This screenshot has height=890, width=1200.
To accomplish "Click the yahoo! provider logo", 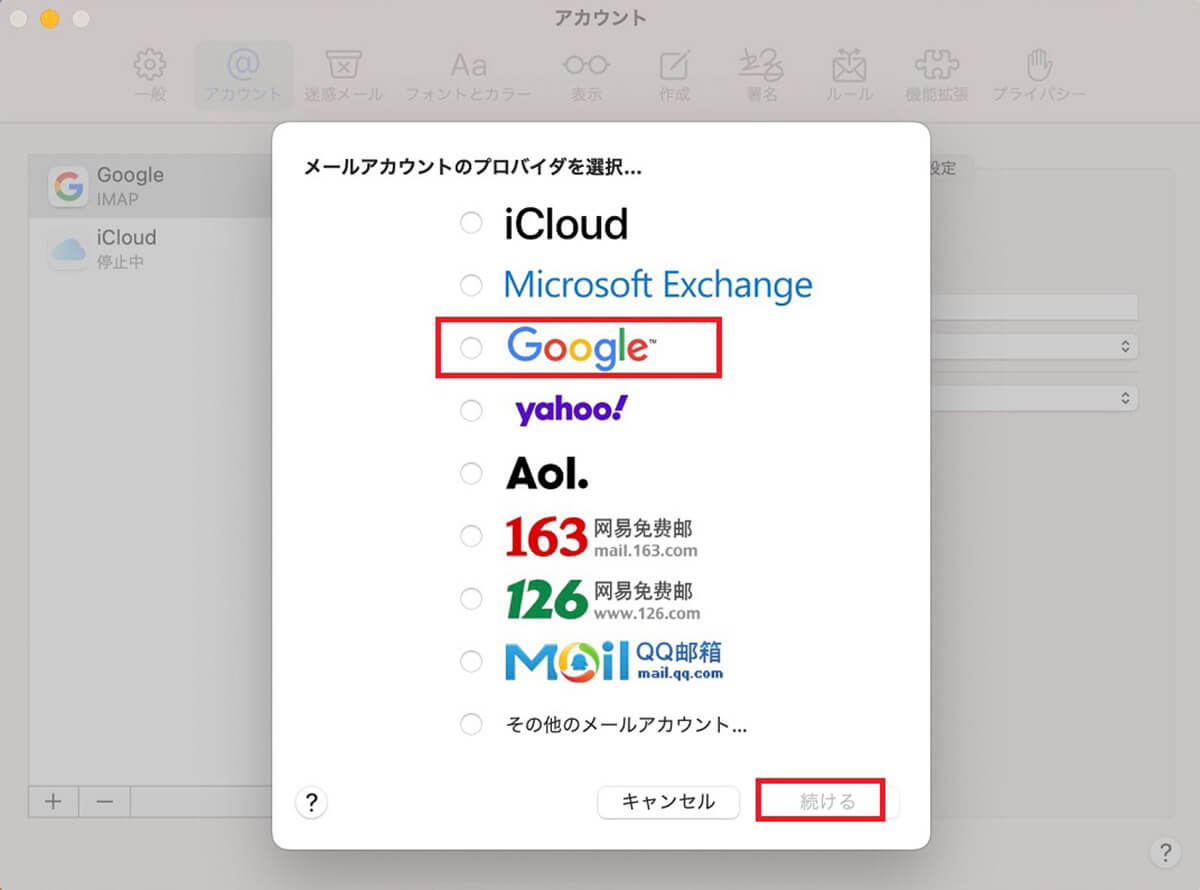I will 571,410.
